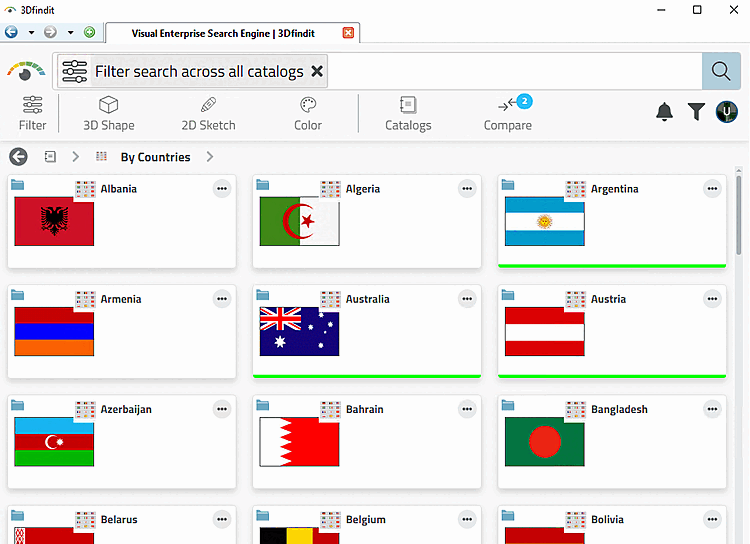The width and height of the screenshot is (750, 544).
Task: Open the Color search palette
Action: click(308, 113)
